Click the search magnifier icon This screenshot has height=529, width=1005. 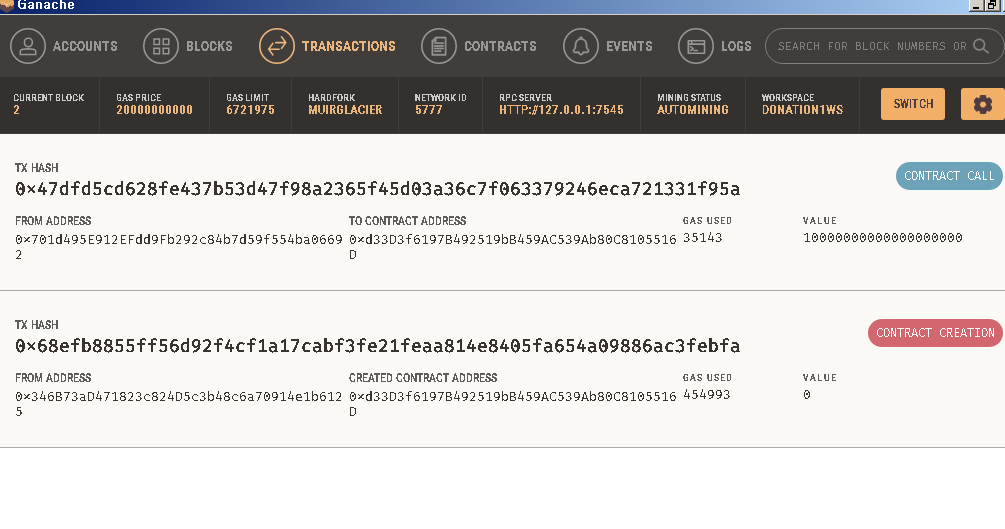tap(981, 46)
